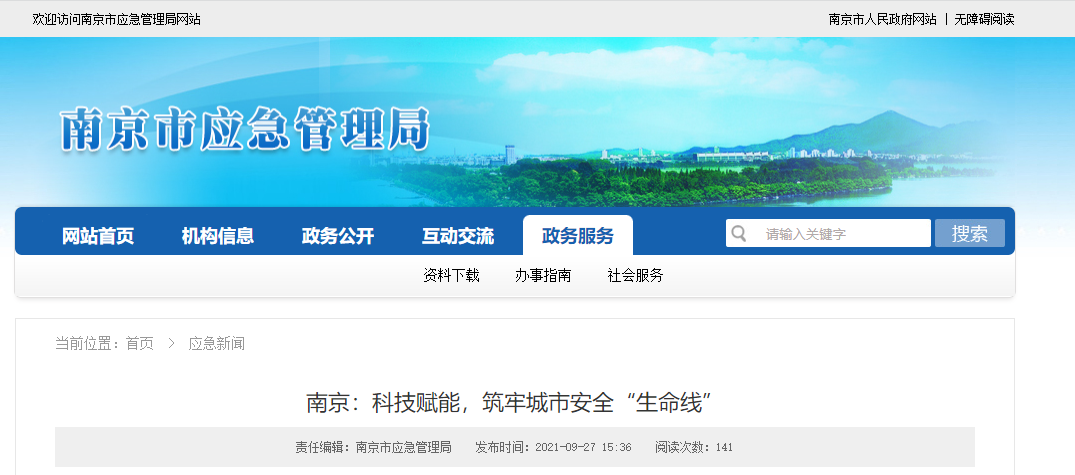Click the 南京市应急管理局 banner logo title
Image resolution: width=1075 pixels, height=475 pixels.
(245, 129)
